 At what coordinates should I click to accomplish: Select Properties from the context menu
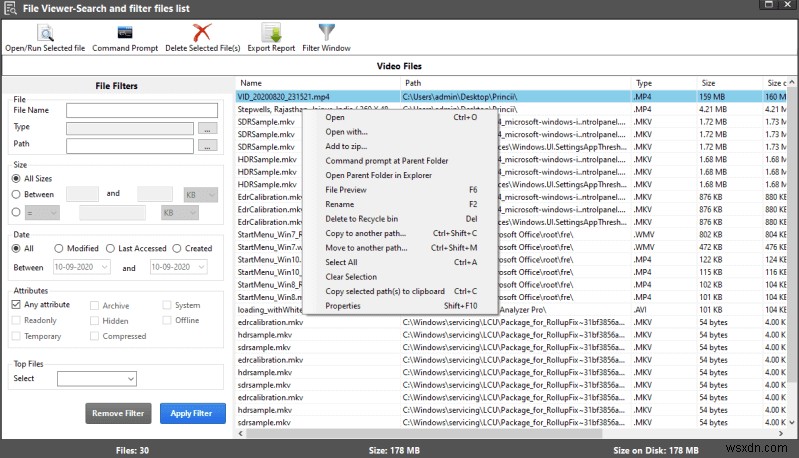[343, 306]
